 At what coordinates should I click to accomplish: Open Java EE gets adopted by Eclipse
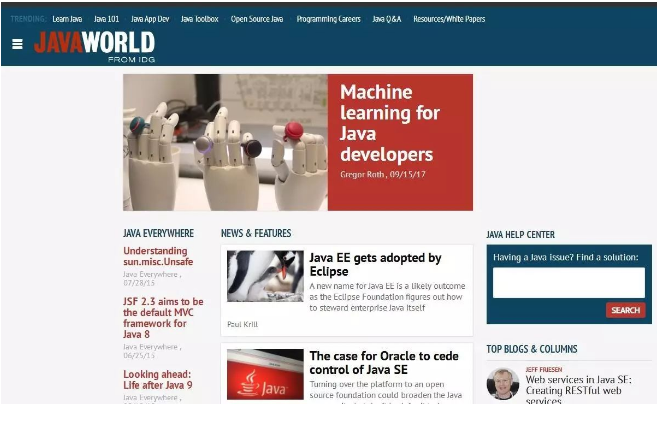click(375, 264)
